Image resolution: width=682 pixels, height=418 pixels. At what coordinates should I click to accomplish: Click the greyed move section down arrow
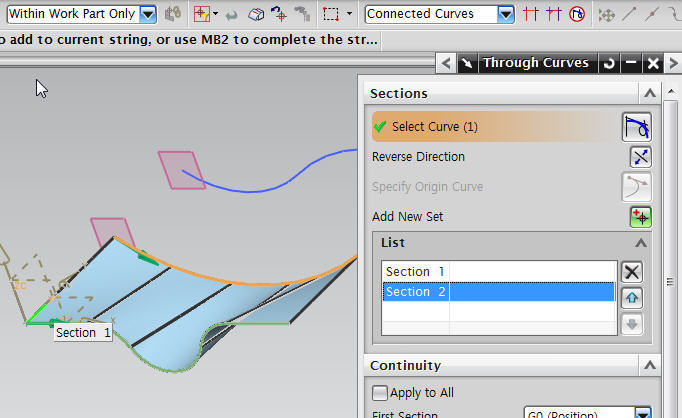click(632, 324)
